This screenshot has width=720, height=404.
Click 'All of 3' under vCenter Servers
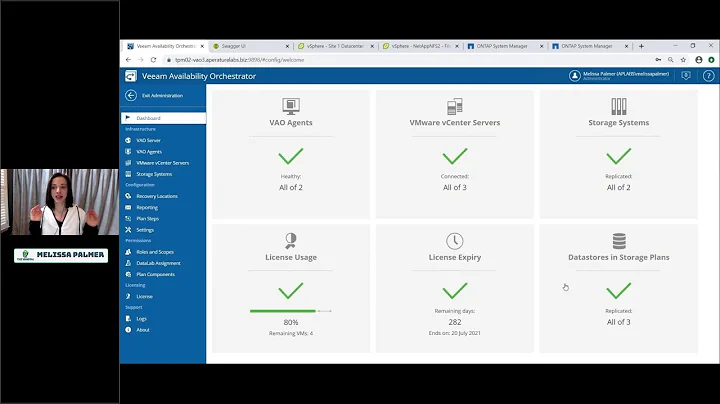(x=455, y=187)
